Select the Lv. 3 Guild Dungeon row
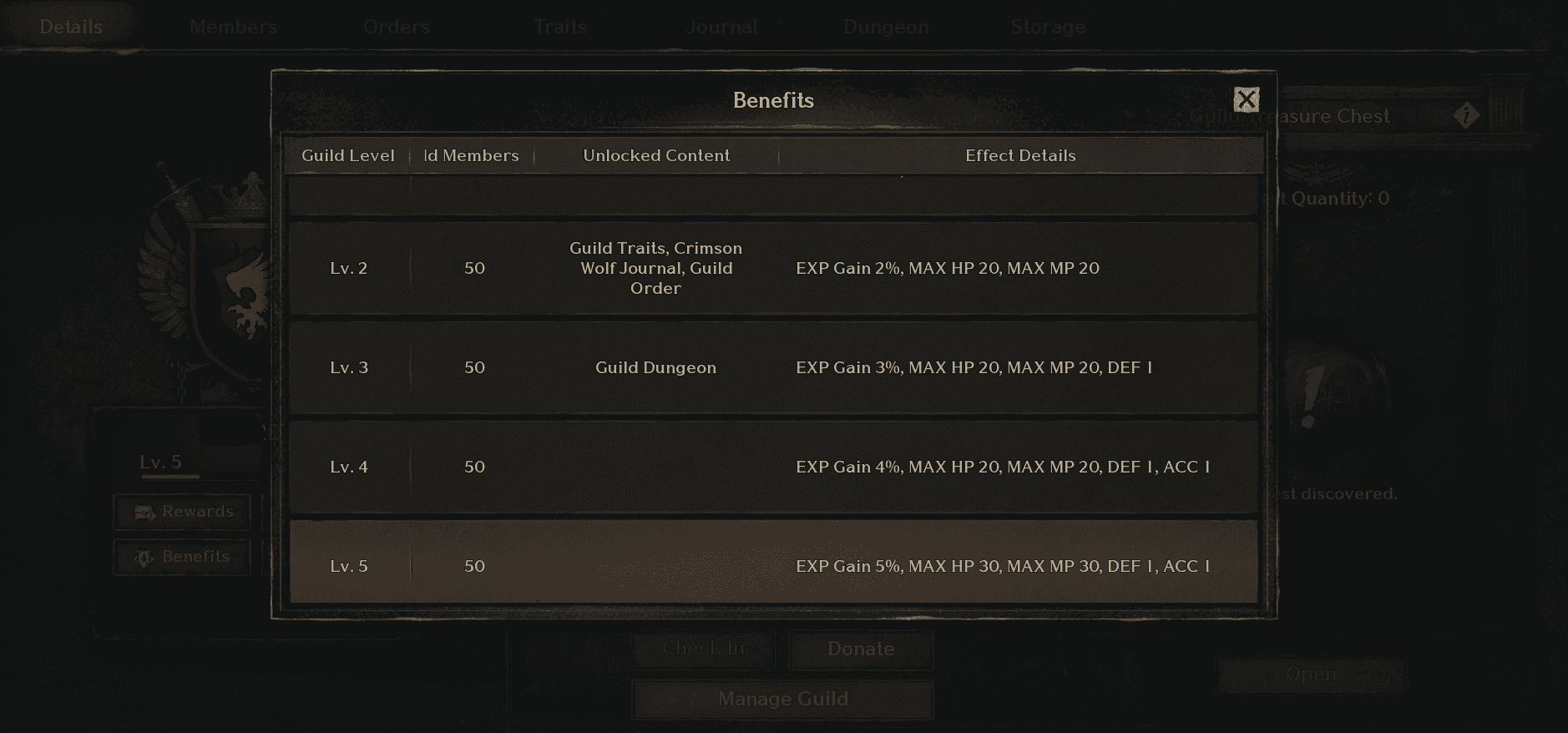Image resolution: width=1568 pixels, height=733 pixels. pyautogui.click(x=773, y=367)
